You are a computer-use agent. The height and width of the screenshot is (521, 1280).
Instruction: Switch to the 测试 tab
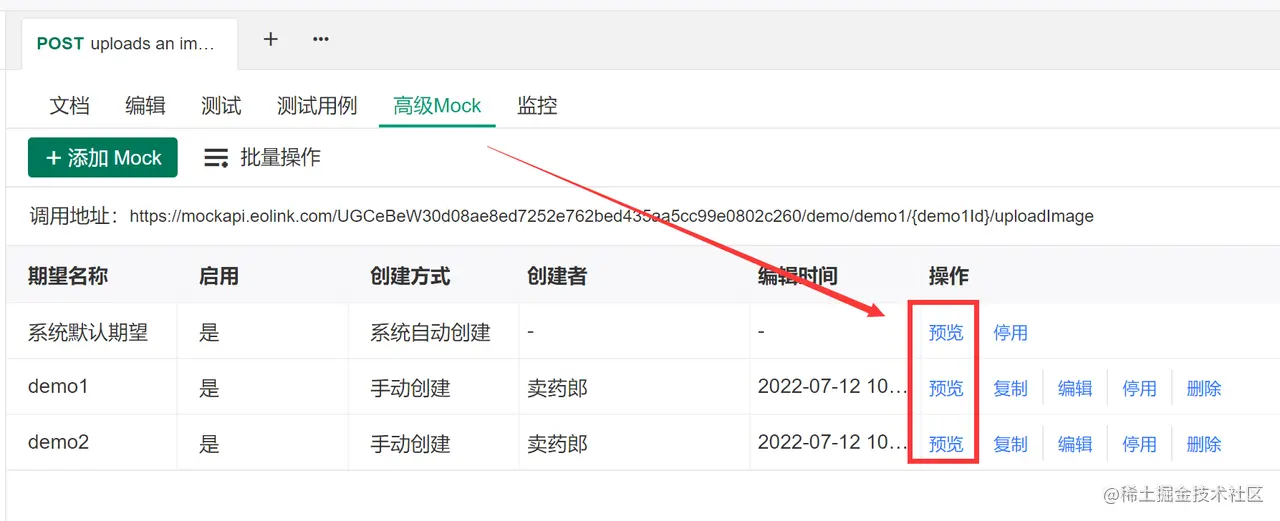click(x=221, y=105)
